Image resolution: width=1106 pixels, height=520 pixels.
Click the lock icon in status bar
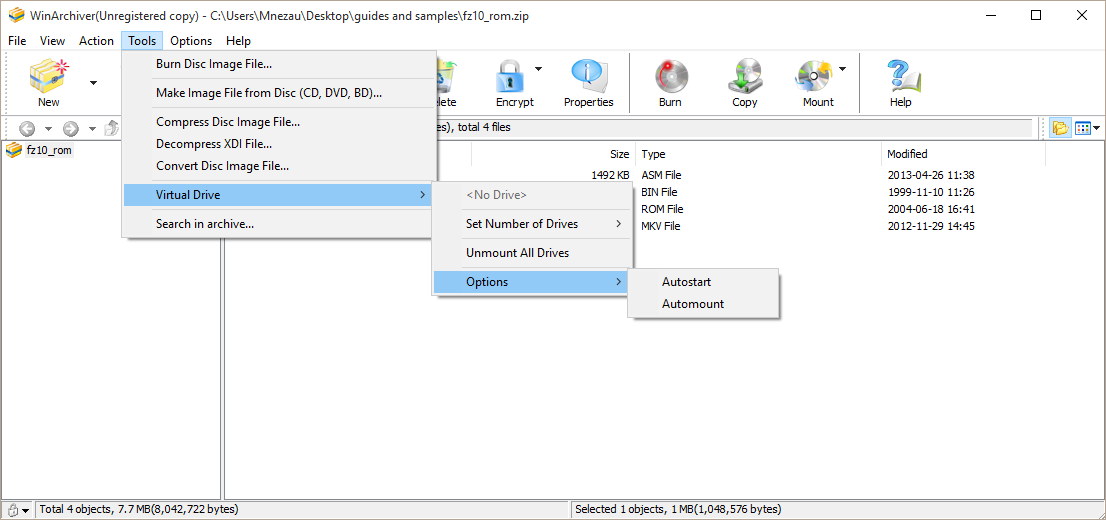[13, 510]
